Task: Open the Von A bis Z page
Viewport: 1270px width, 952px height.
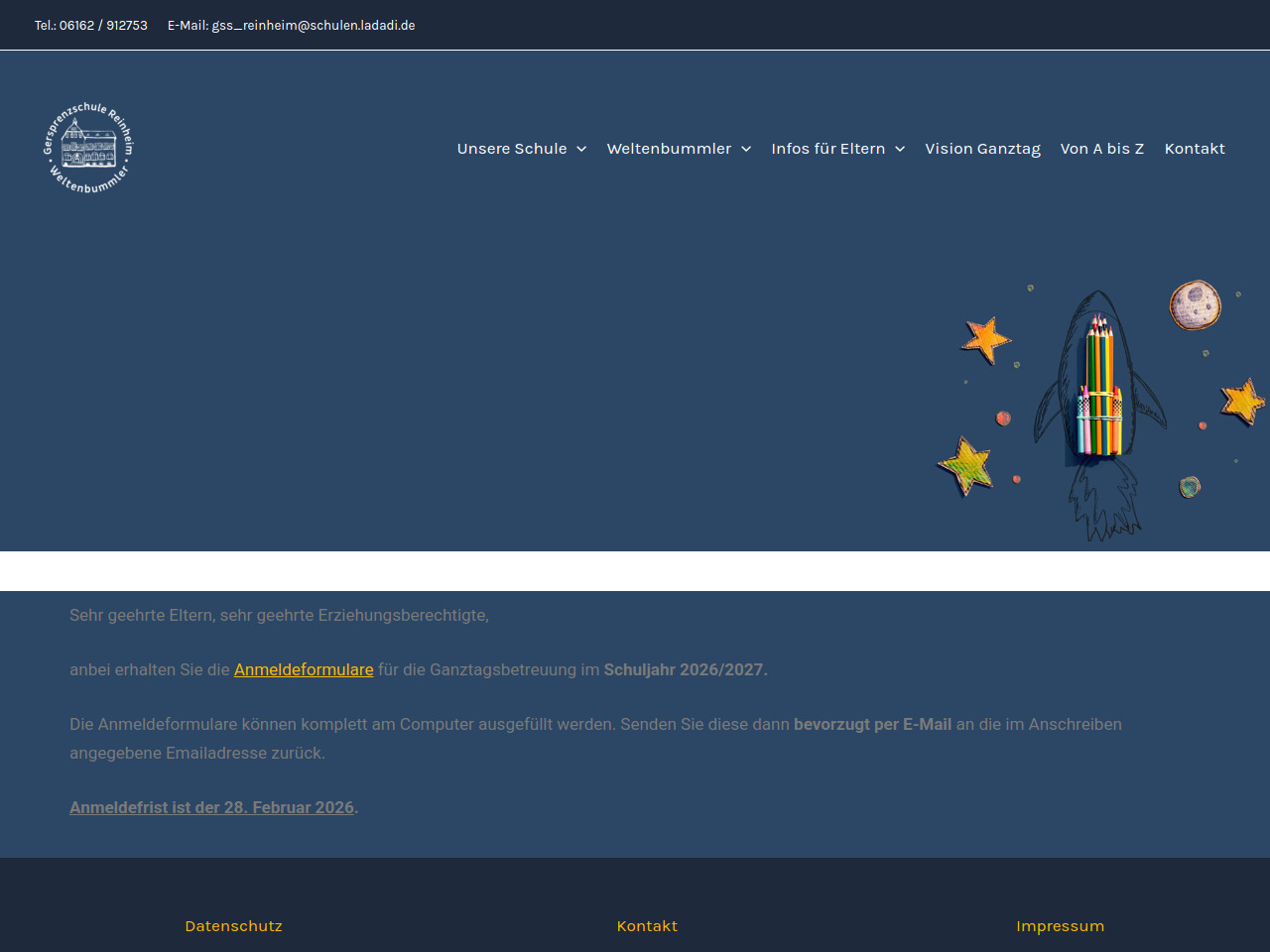Action: coord(1101,149)
